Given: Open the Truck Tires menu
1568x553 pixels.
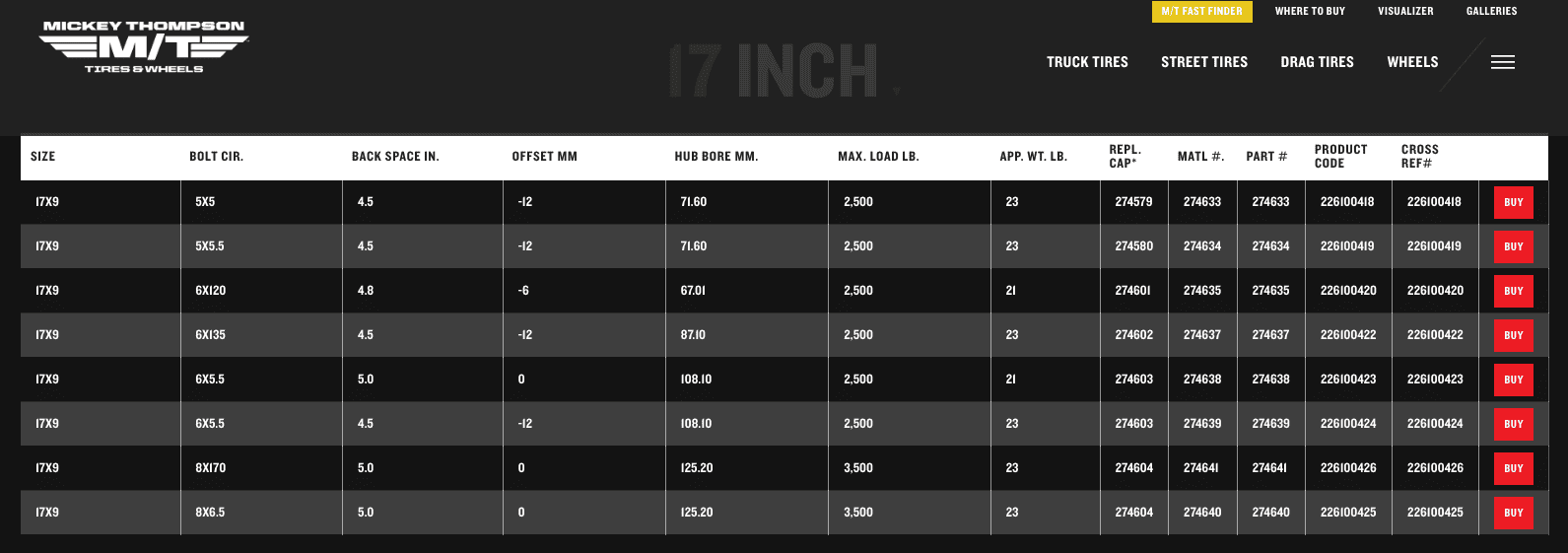Looking at the screenshot, I should click(1087, 62).
